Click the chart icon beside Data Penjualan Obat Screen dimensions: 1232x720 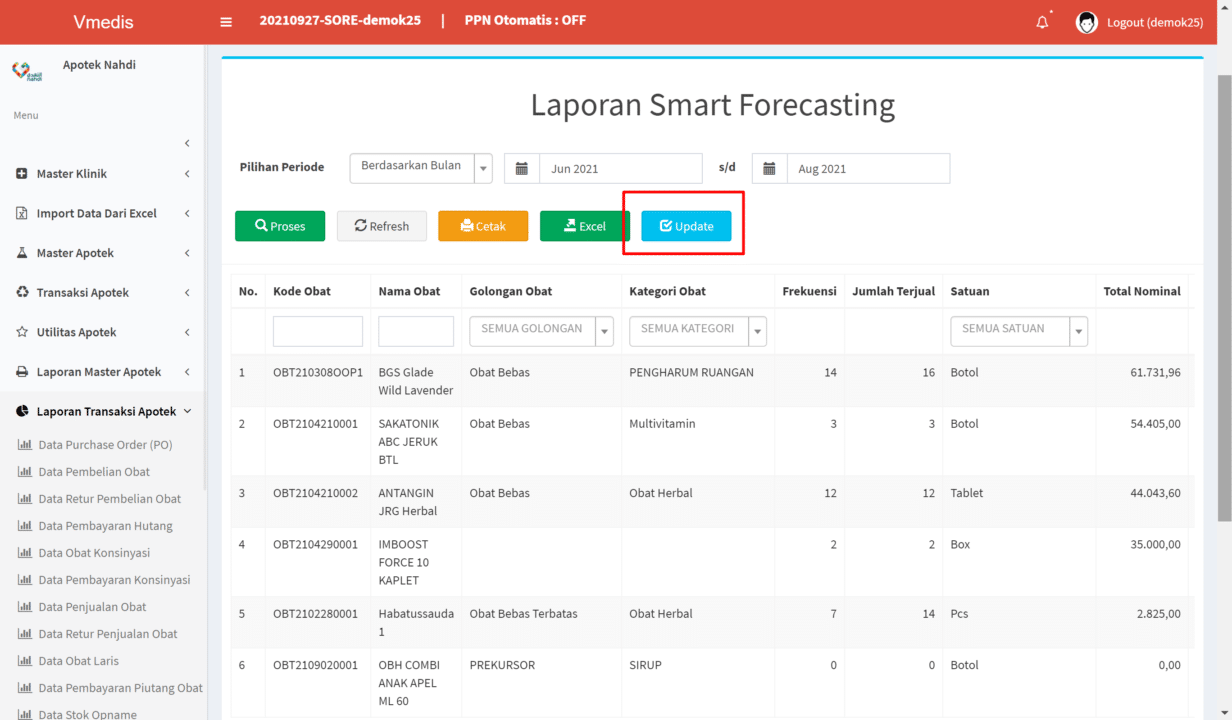(25, 607)
